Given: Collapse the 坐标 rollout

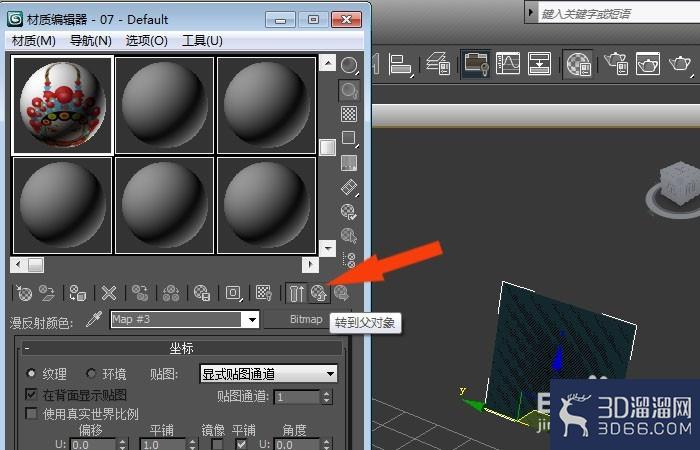Looking at the screenshot, I should click(181, 348).
